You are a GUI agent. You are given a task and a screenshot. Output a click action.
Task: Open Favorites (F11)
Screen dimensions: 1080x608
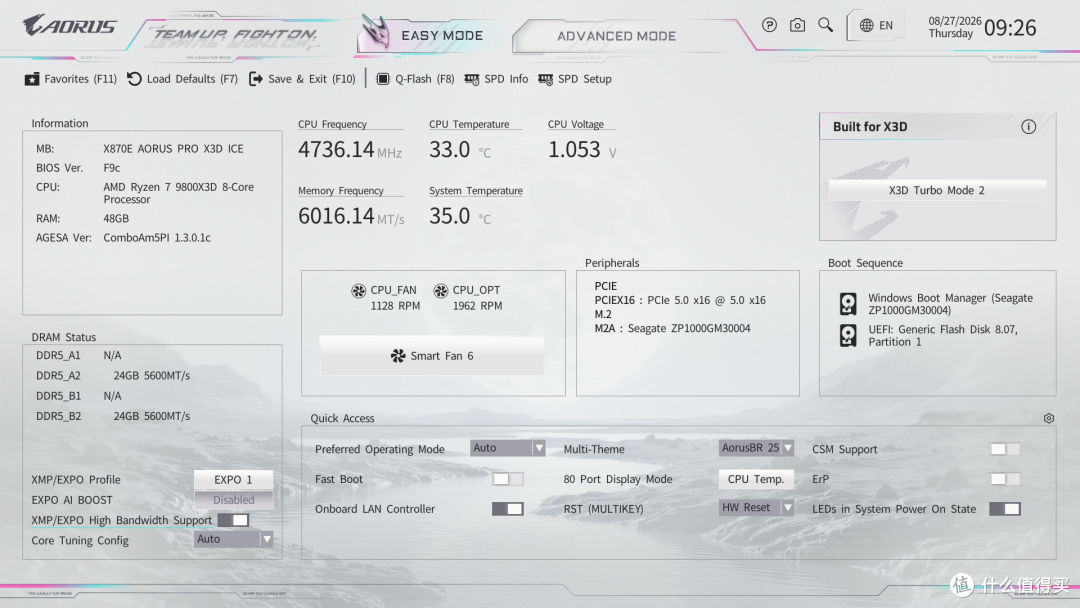[x=70, y=79]
